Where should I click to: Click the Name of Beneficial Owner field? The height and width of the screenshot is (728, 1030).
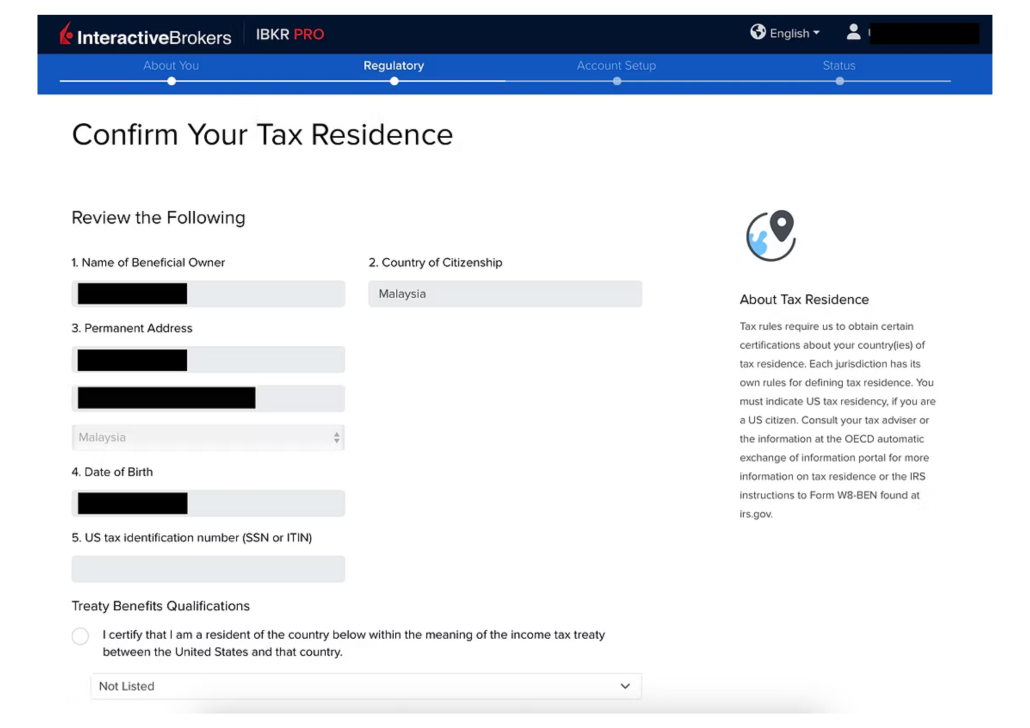[x=208, y=294]
